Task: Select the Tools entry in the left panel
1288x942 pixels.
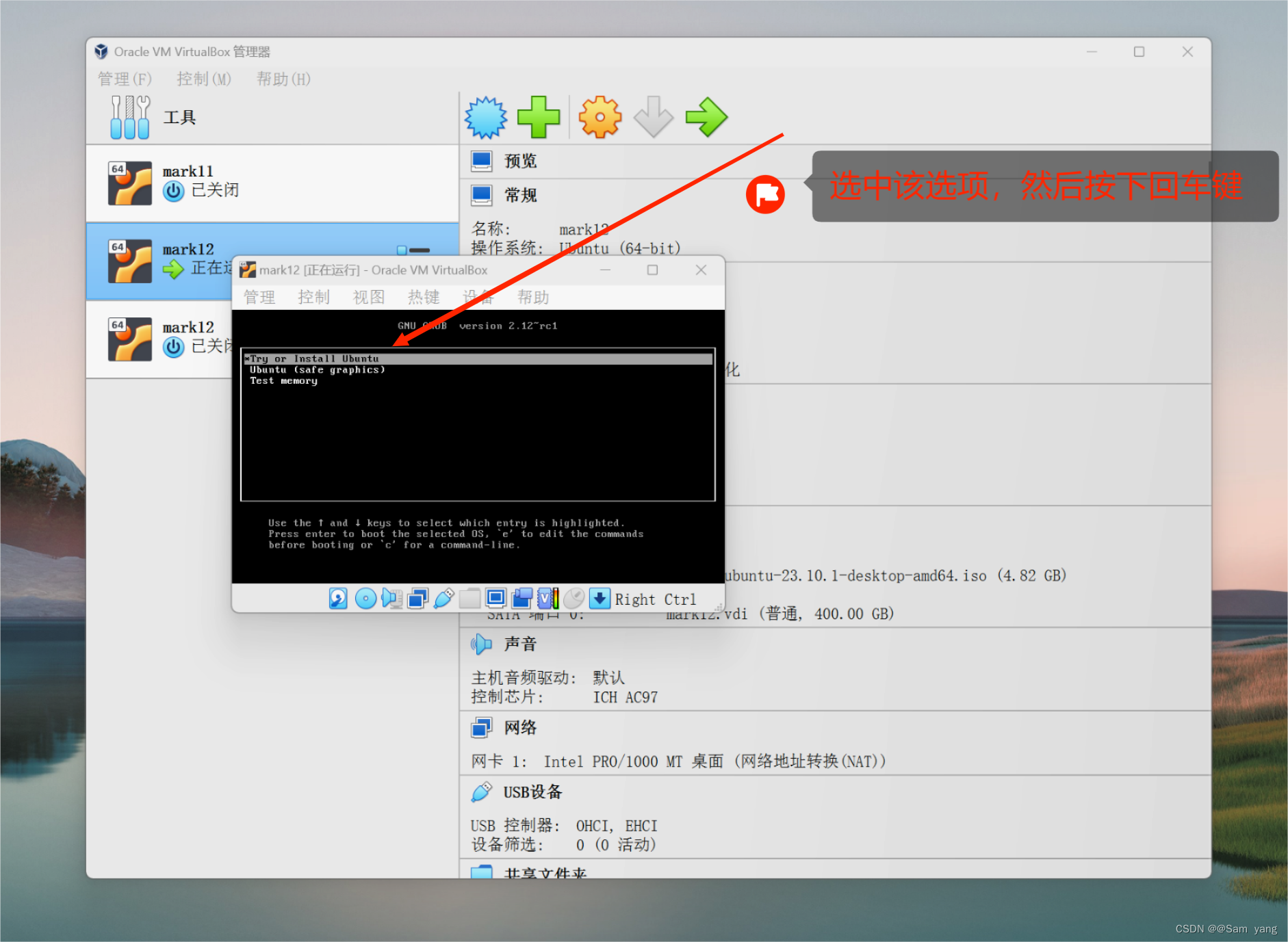Action: tap(272, 118)
